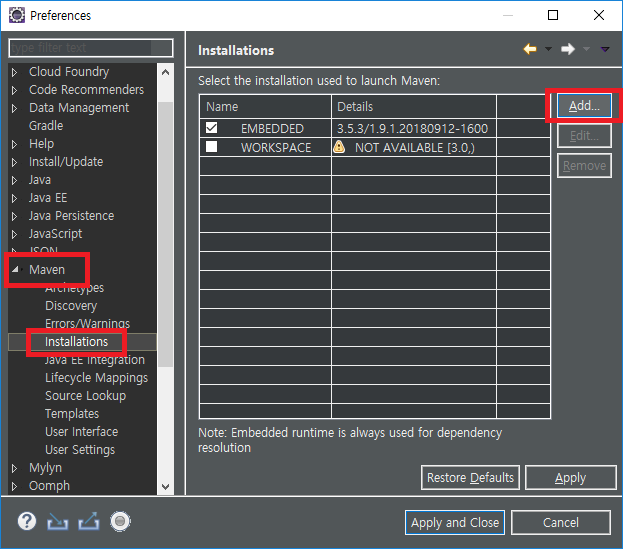Expand the Oomph tree node
This screenshot has height=549, width=623.
click(15, 486)
